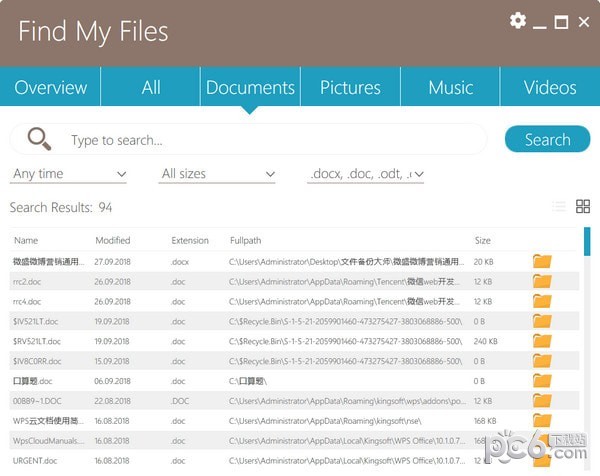Sort results by Modified column

[x=113, y=240]
